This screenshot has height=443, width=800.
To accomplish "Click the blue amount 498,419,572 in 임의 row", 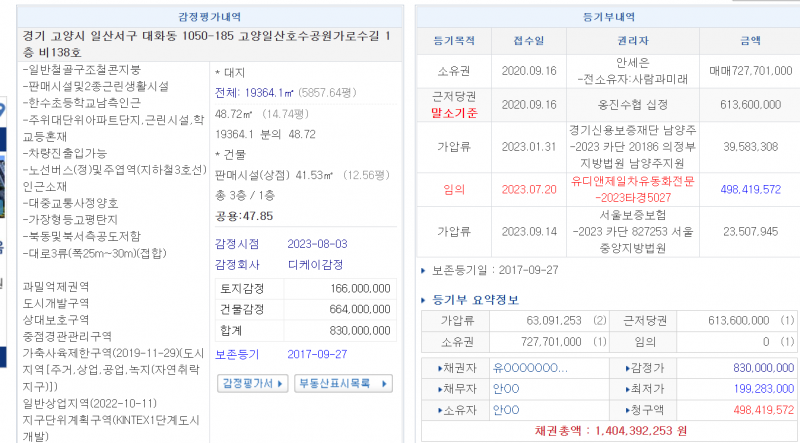I will [x=751, y=190].
